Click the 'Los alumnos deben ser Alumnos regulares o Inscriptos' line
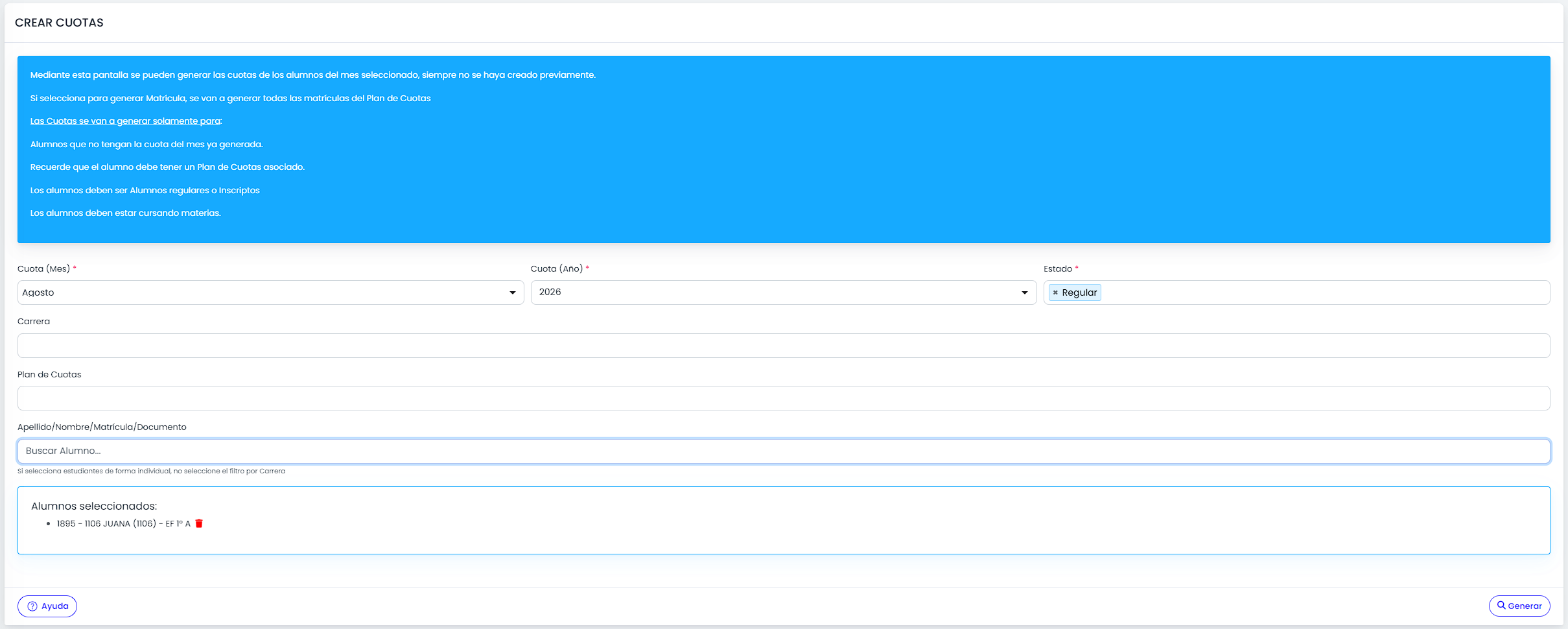This screenshot has height=629, width=1568. (x=145, y=191)
